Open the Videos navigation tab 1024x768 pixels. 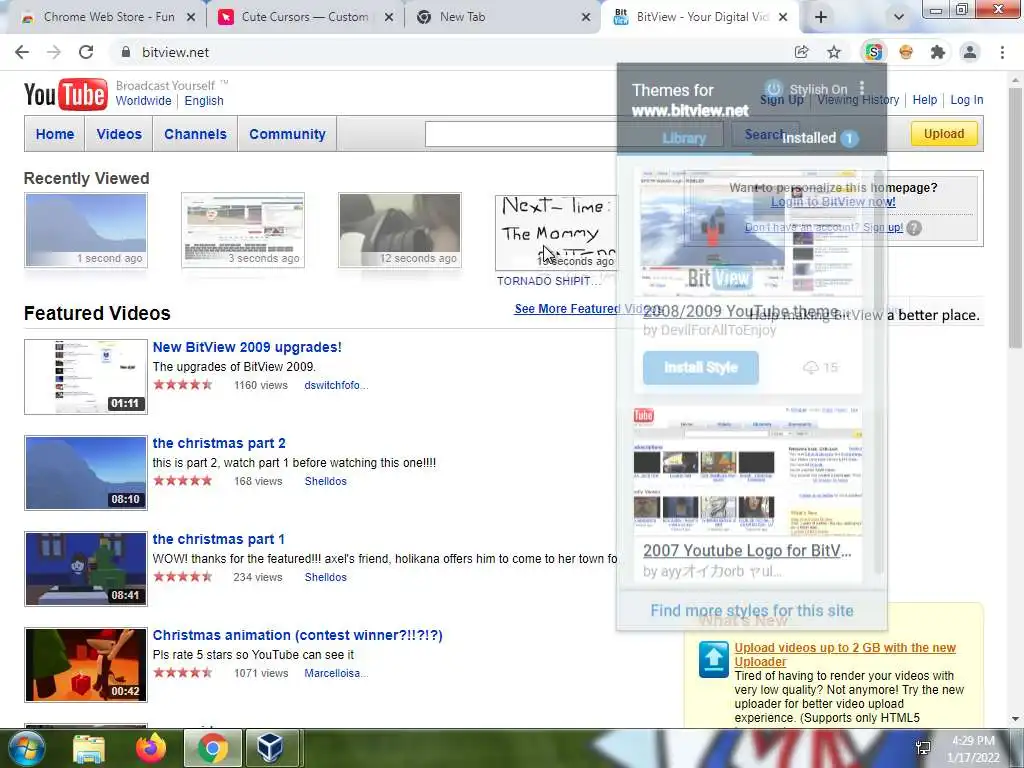(119, 134)
